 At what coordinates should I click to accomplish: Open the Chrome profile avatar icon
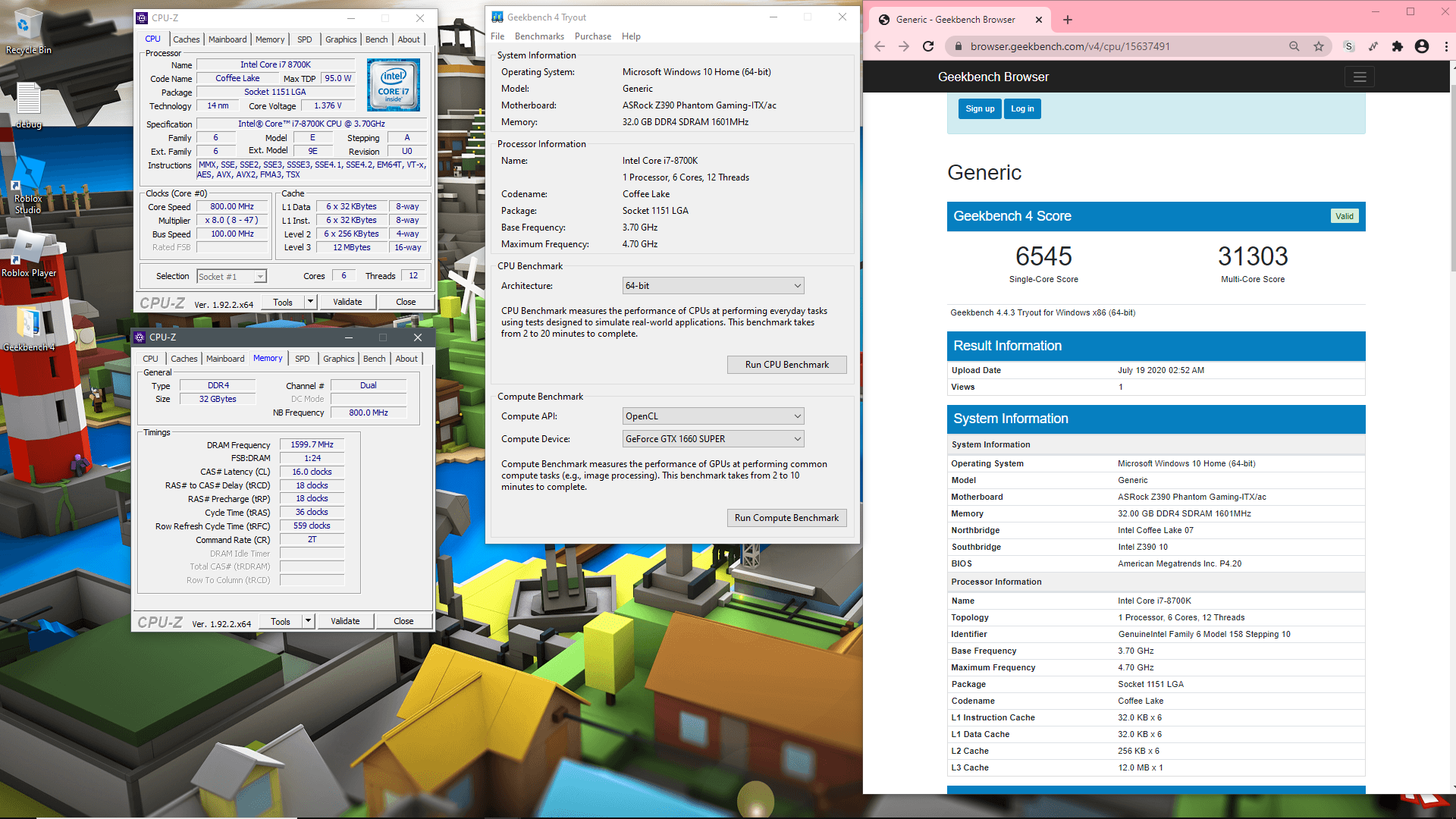point(1422,46)
